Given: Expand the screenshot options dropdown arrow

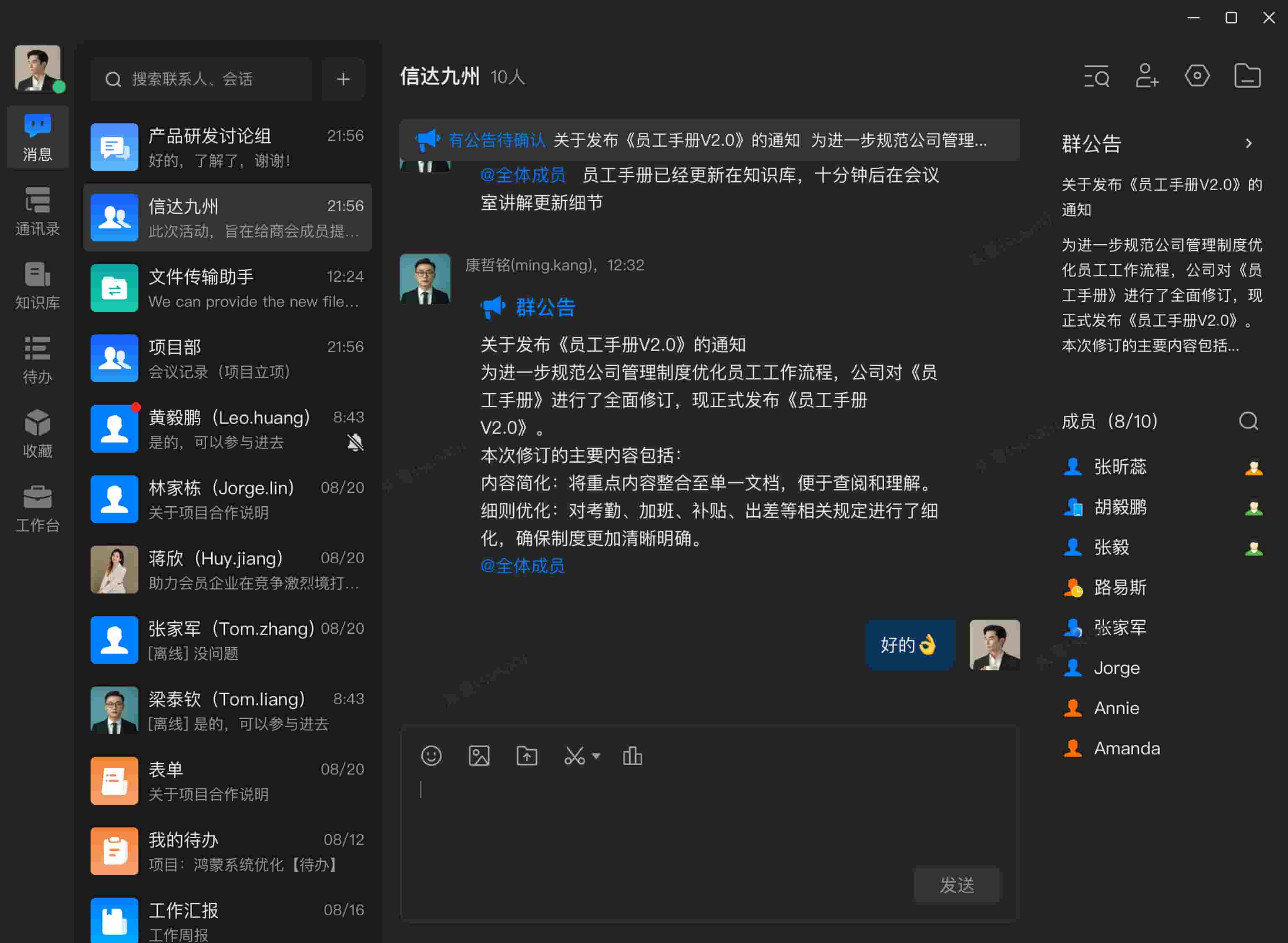Looking at the screenshot, I should click(596, 756).
